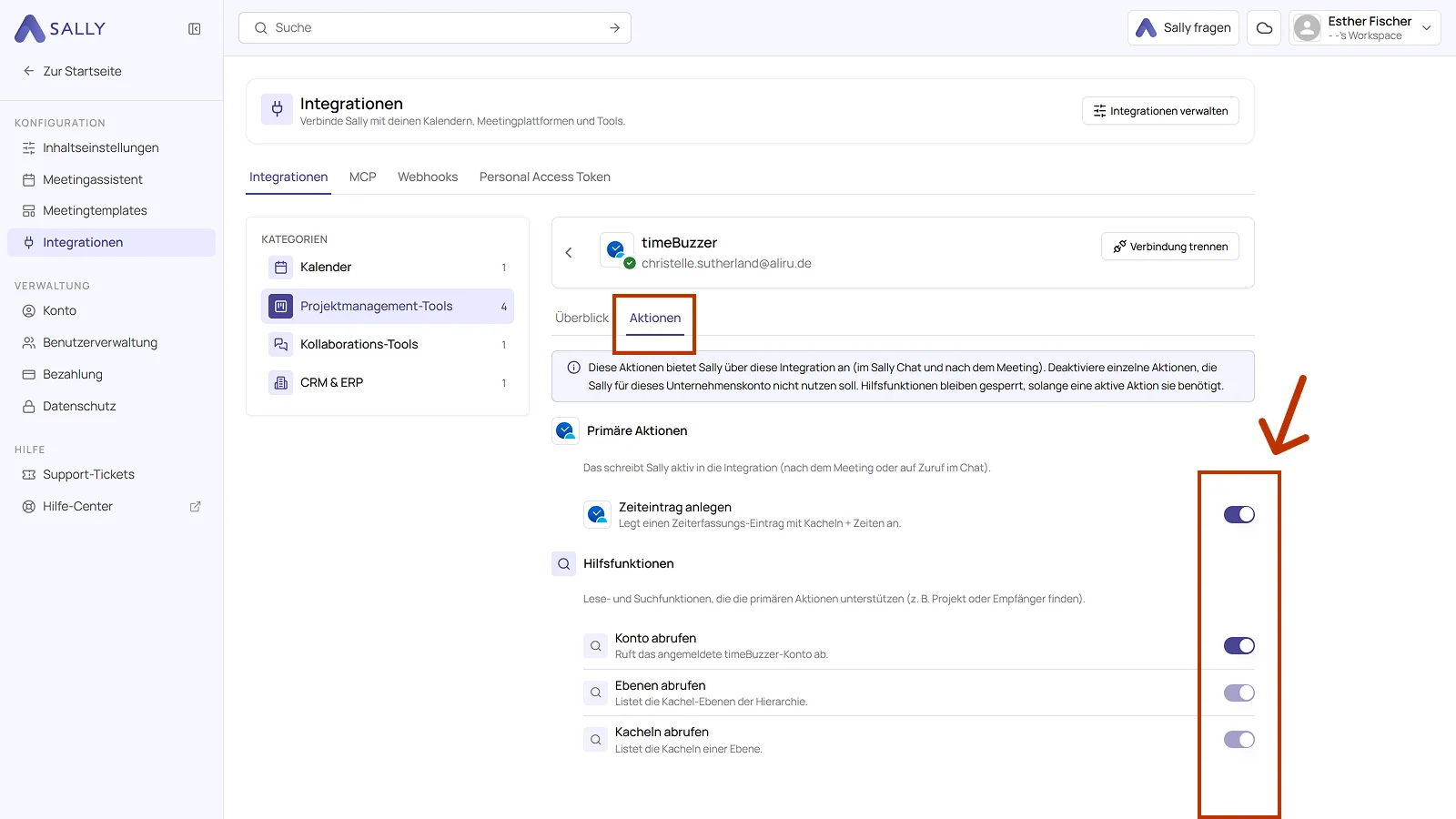Click the Datenschutz lock icon
This screenshot has height=819, width=1456.
click(x=29, y=407)
